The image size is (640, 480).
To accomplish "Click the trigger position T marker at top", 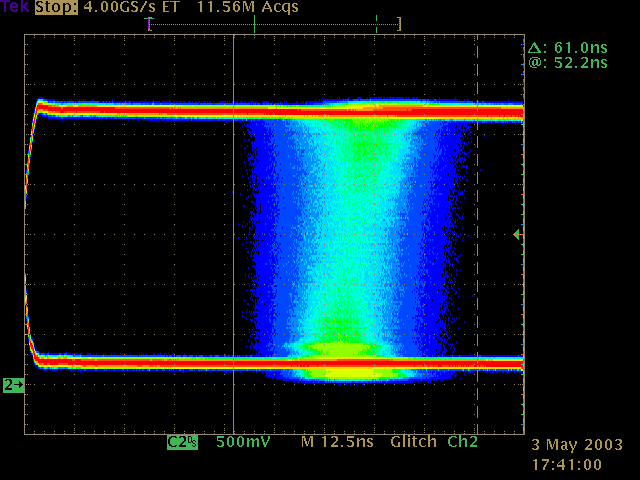I will click(149, 20).
